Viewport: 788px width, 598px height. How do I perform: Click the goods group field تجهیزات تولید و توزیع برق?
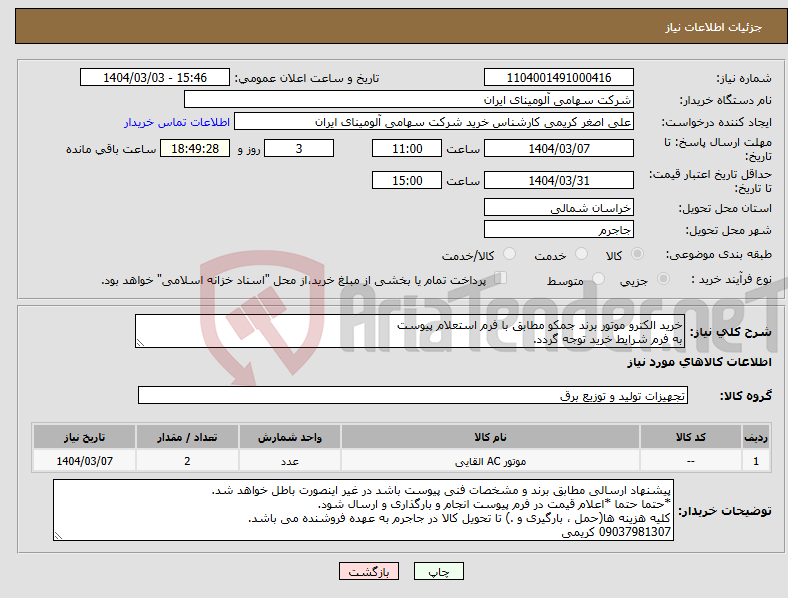coord(413,395)
